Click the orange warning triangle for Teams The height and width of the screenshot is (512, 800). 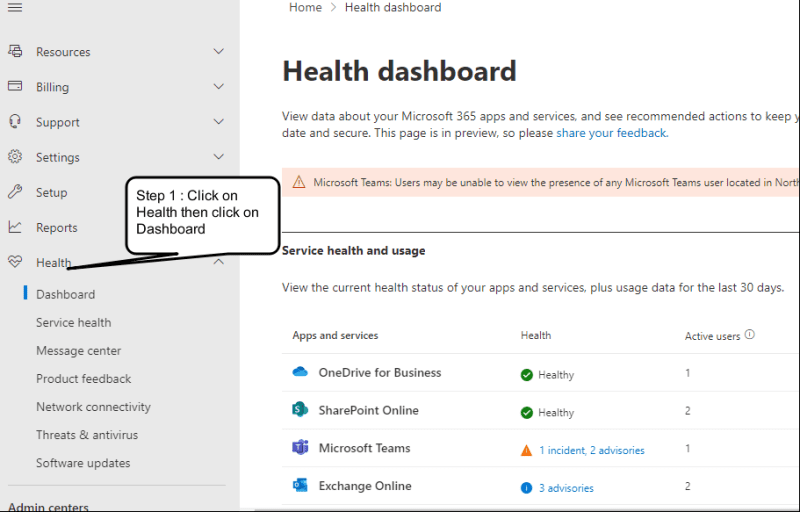[527, 450]
